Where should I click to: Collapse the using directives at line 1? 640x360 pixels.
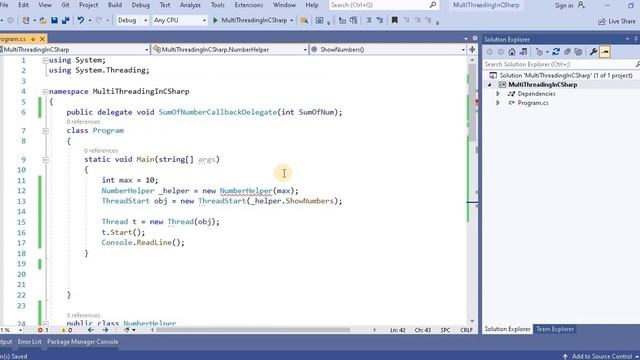pyautogui.click(x=45, y=60)
